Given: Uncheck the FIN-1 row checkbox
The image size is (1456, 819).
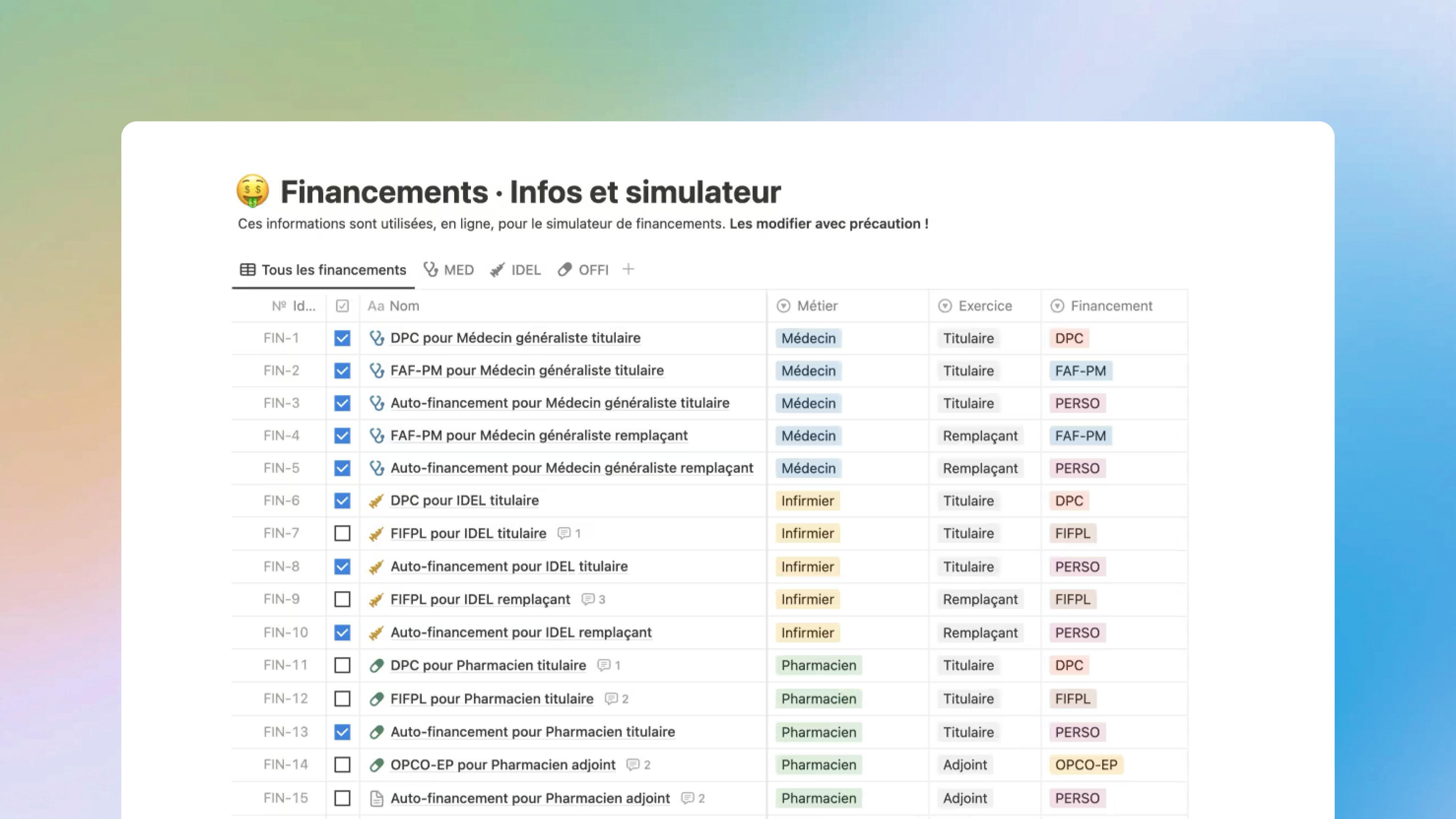Looking at the screenshot, I should click(342, 337).
